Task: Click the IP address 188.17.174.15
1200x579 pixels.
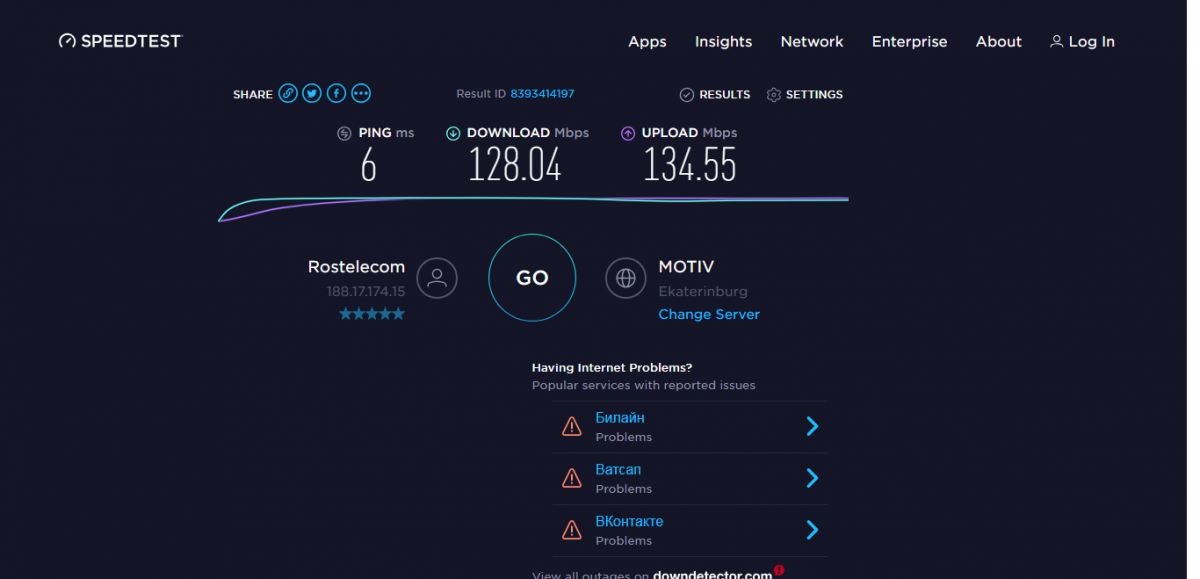Action: [x=366, y=292]
